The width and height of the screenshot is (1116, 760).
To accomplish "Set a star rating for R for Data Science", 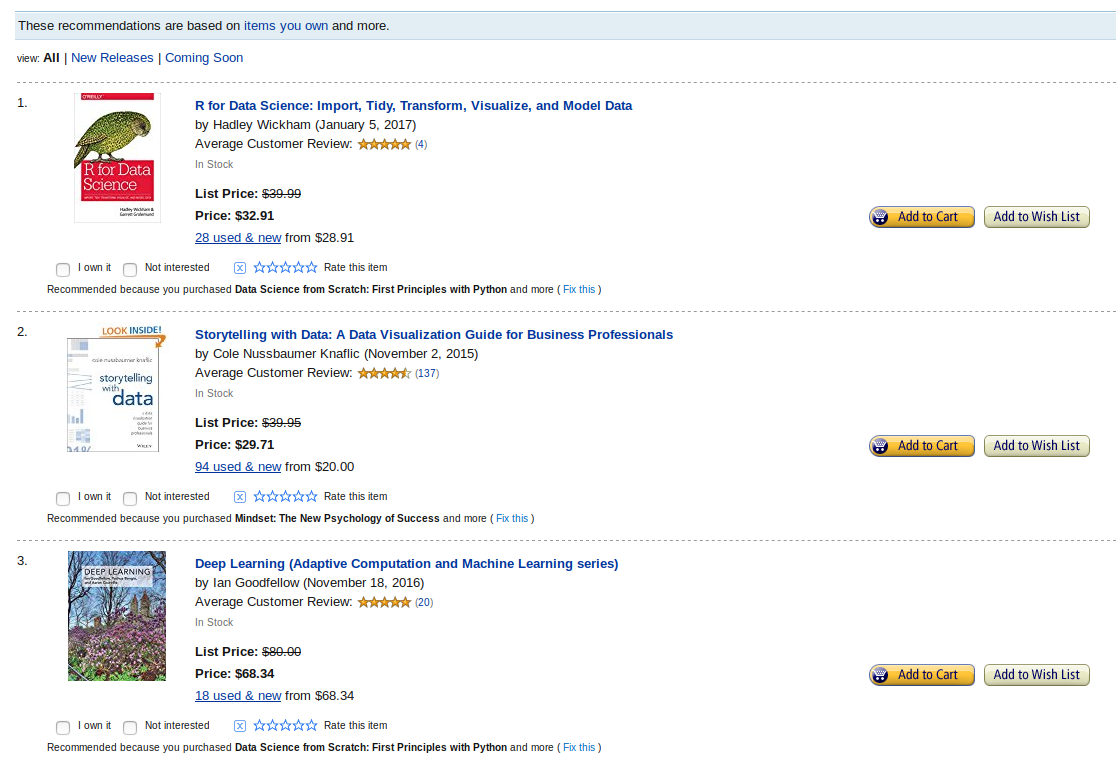I will tap(283, 267).
